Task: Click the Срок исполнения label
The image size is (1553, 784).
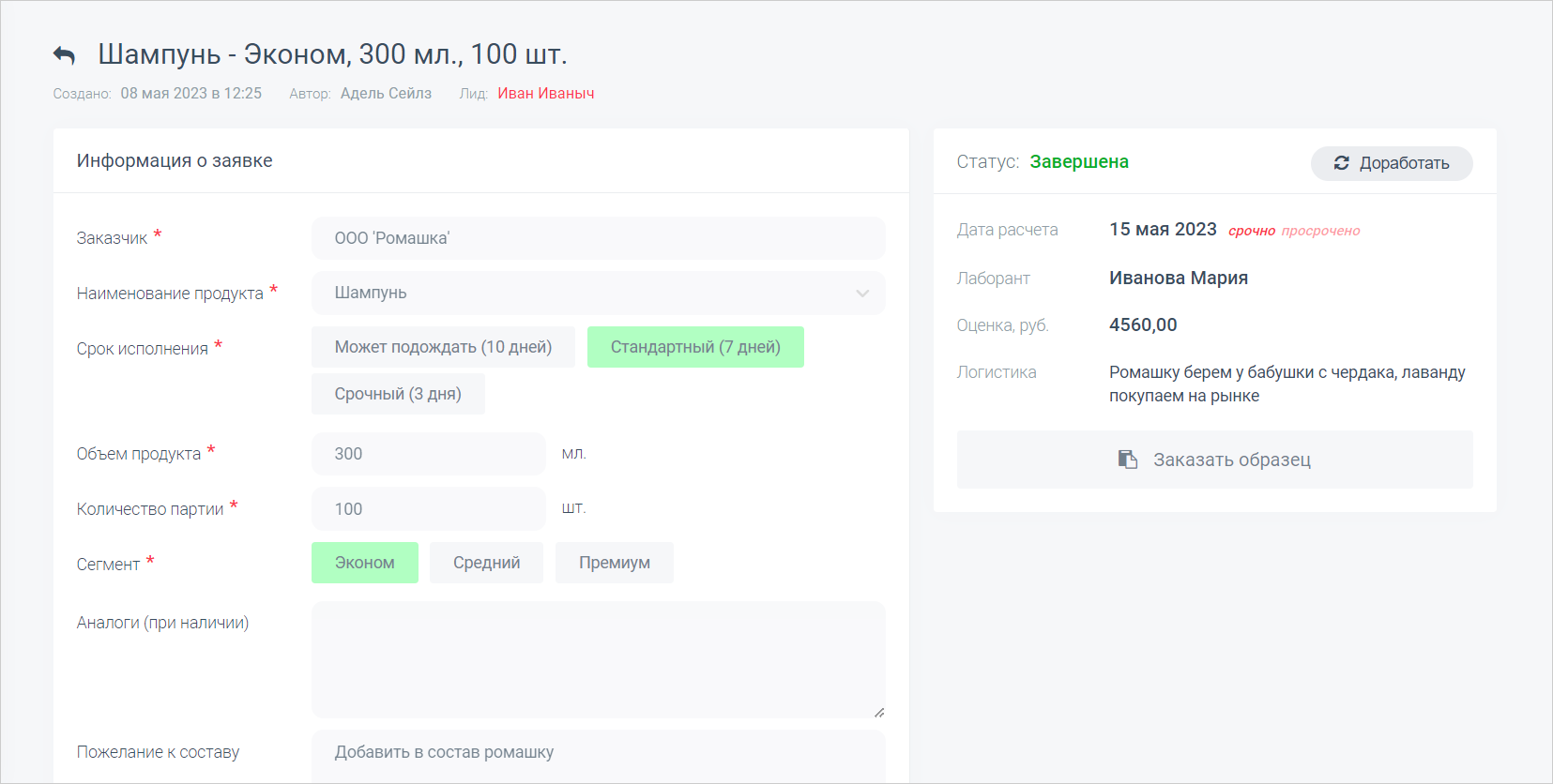Action: point(143,349)
